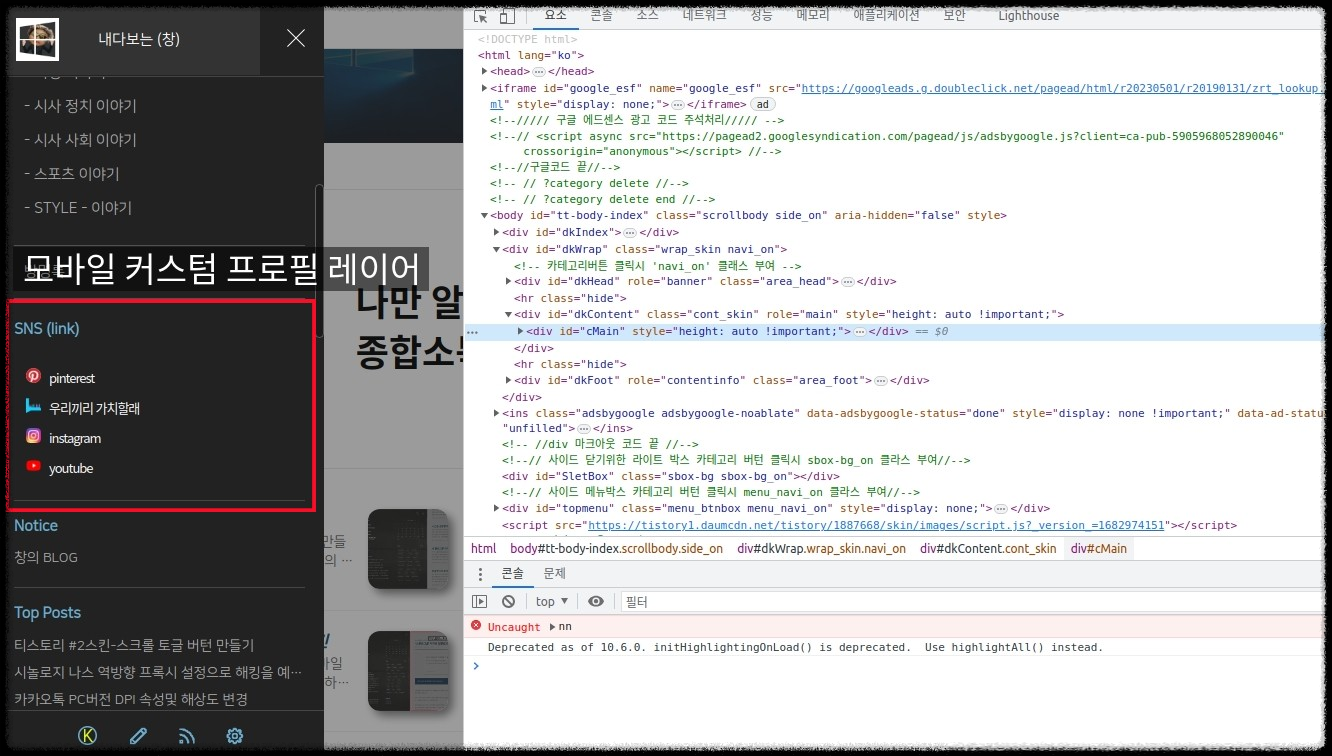The height and width of the screenshot is (756, 1332).
Task: Expand the dkIndex div node
Action: pos(497,232)
